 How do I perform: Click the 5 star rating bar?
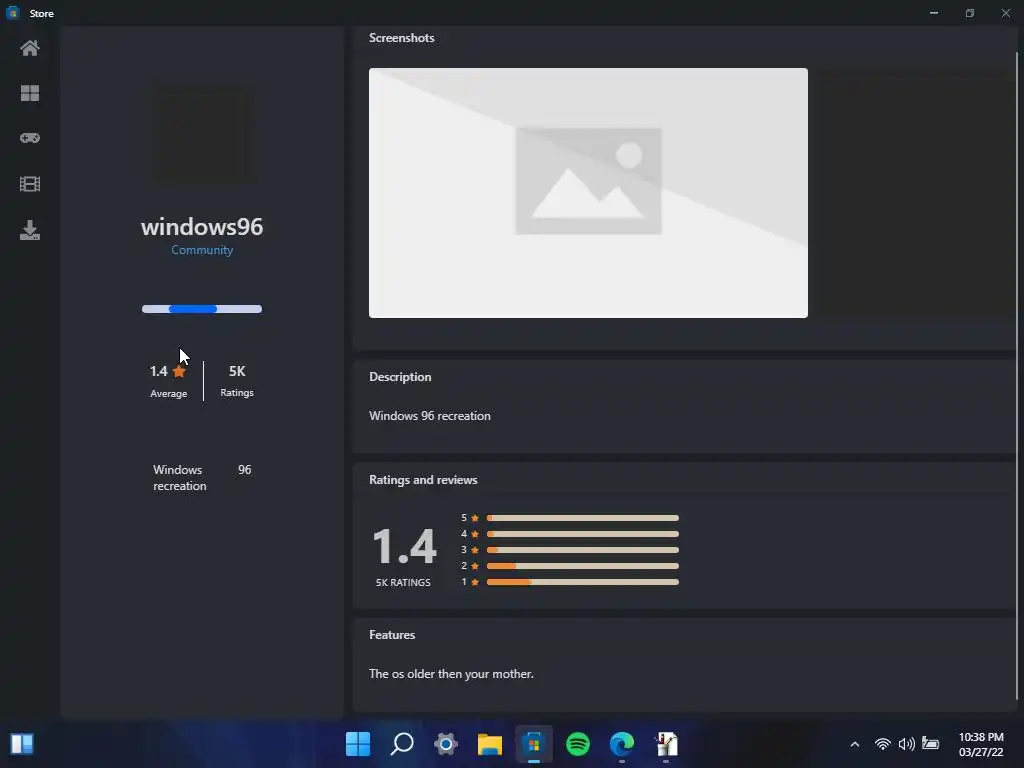tap(583, 518)
